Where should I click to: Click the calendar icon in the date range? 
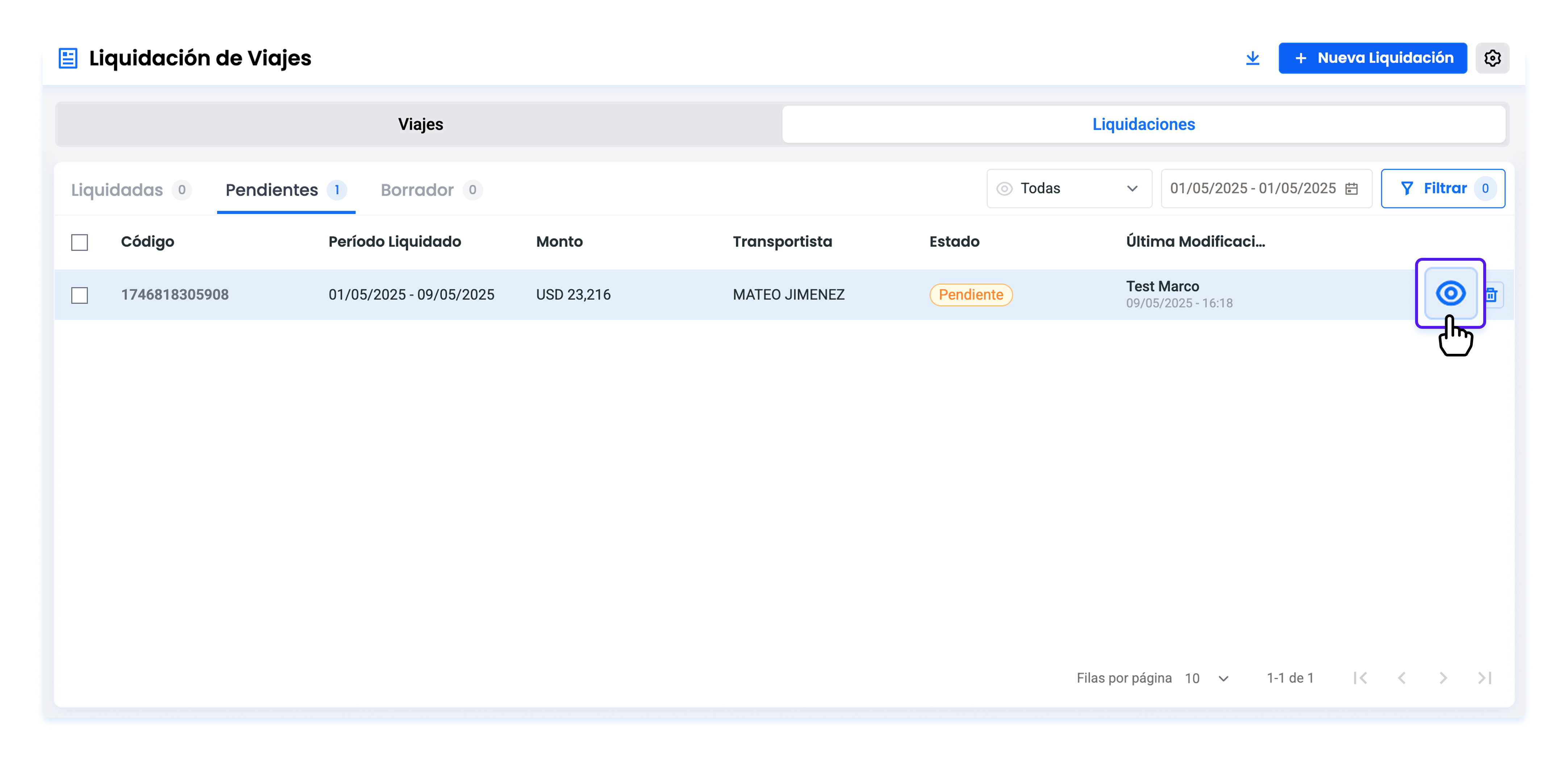click(x=1351, y=189)
